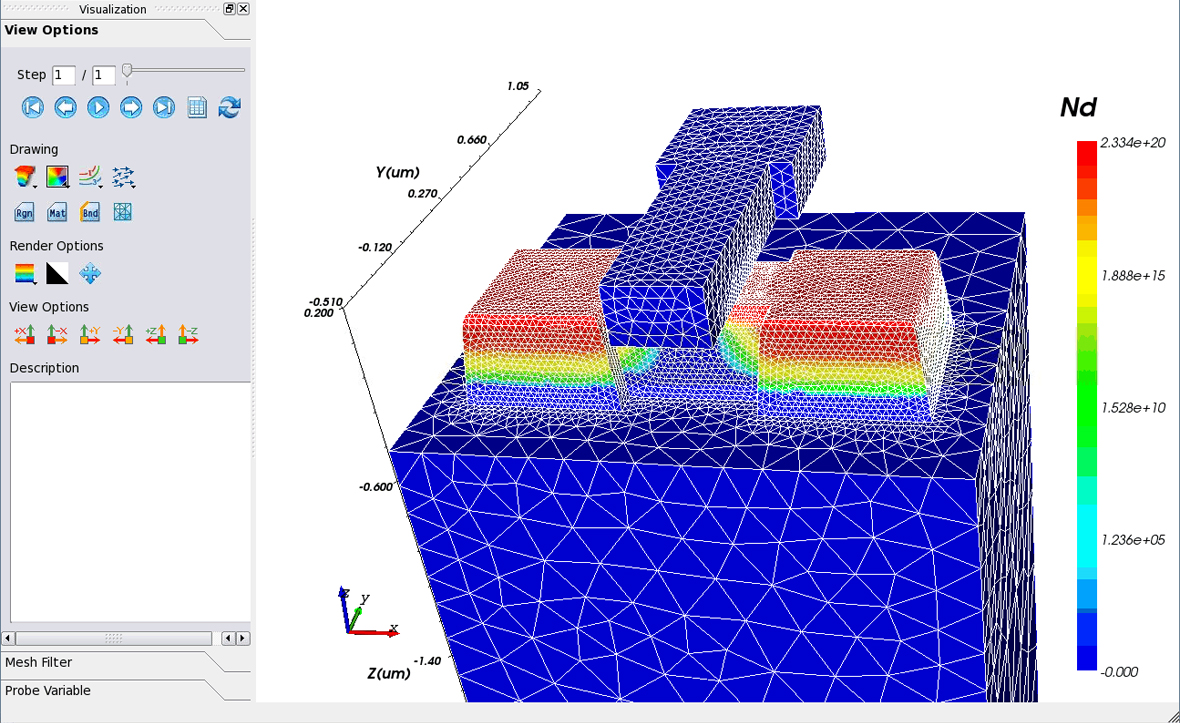The width and height of the screenshot is (1180, 723).
Task: Click the refresh arrows icon
Action: pyautogui.click(x=230, y=107)
